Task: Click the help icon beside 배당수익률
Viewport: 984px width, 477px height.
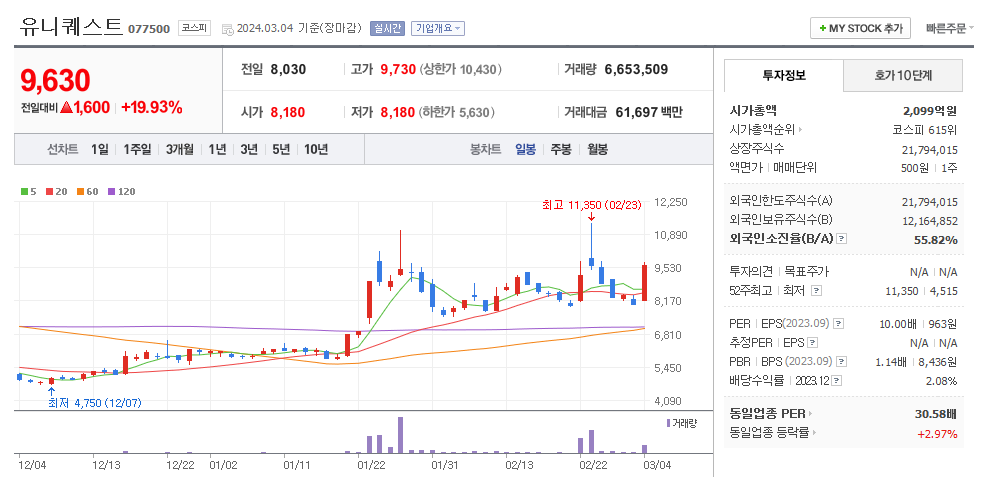Action: point(837,380)
